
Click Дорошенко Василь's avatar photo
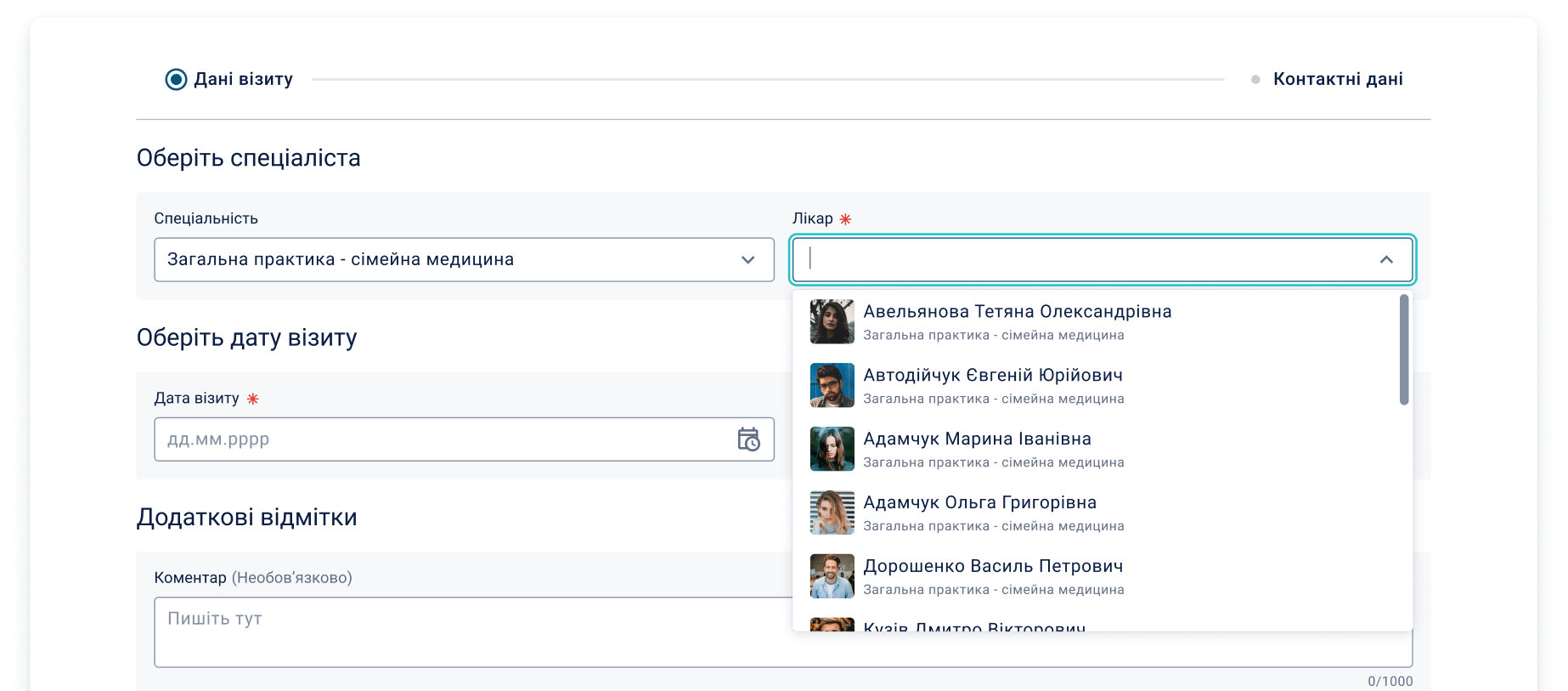coord(832,576)
